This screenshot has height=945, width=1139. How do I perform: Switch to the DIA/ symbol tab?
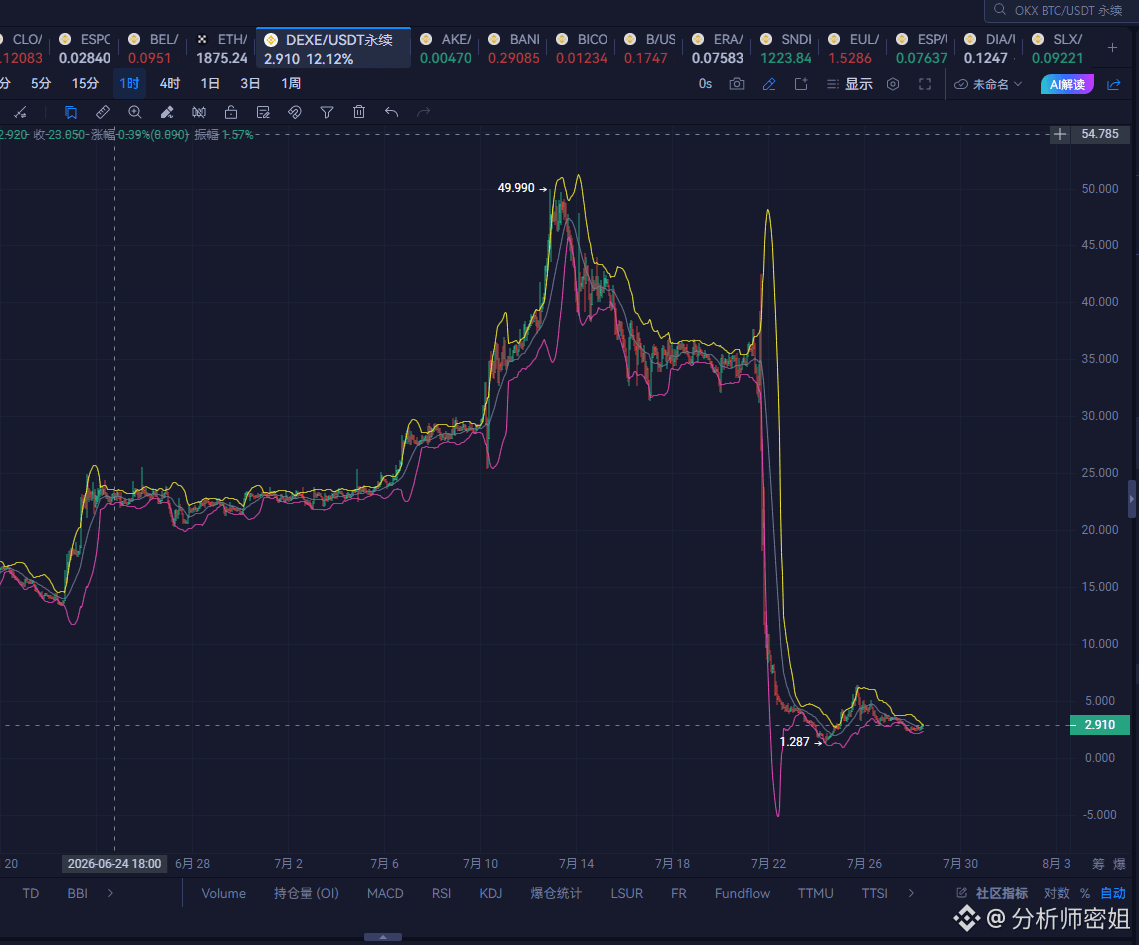[989, 48]
